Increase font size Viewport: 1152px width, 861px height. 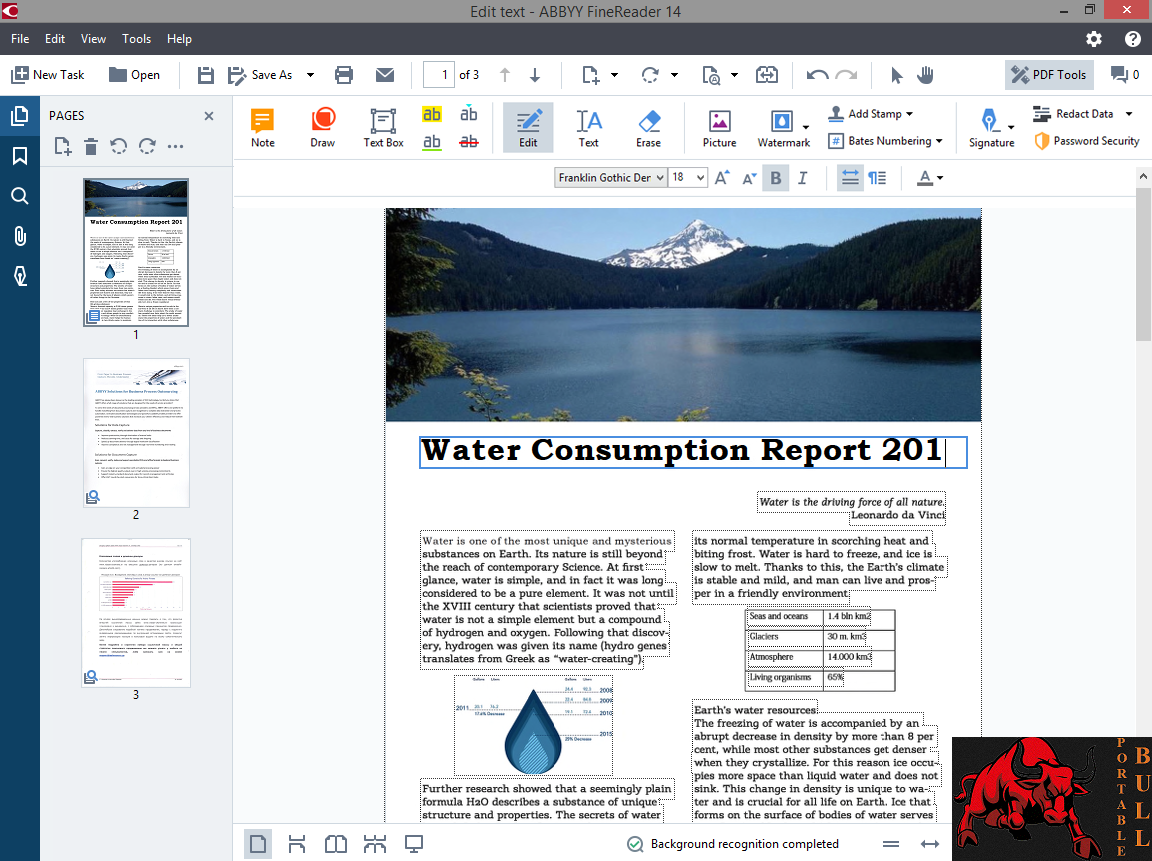(x=721, y=178)
